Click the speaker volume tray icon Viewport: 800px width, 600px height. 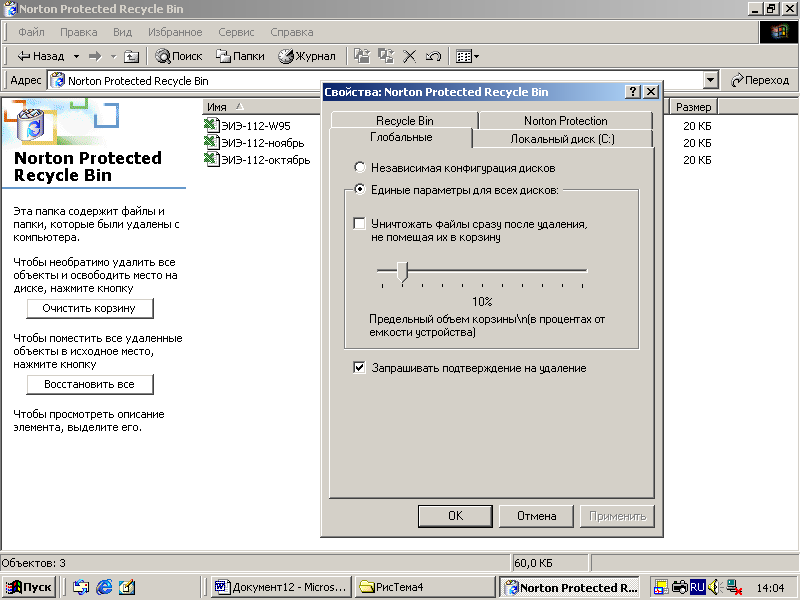tap(714, 587)
